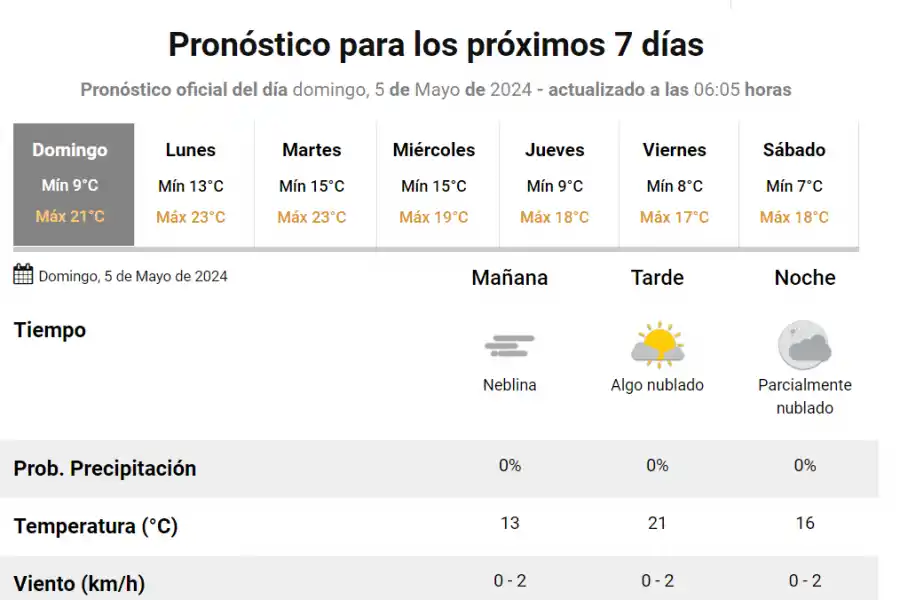The width and height of the screenshot is (900, 600).
Task: Select the Jueves day card
Action: [x=555, y=182]
